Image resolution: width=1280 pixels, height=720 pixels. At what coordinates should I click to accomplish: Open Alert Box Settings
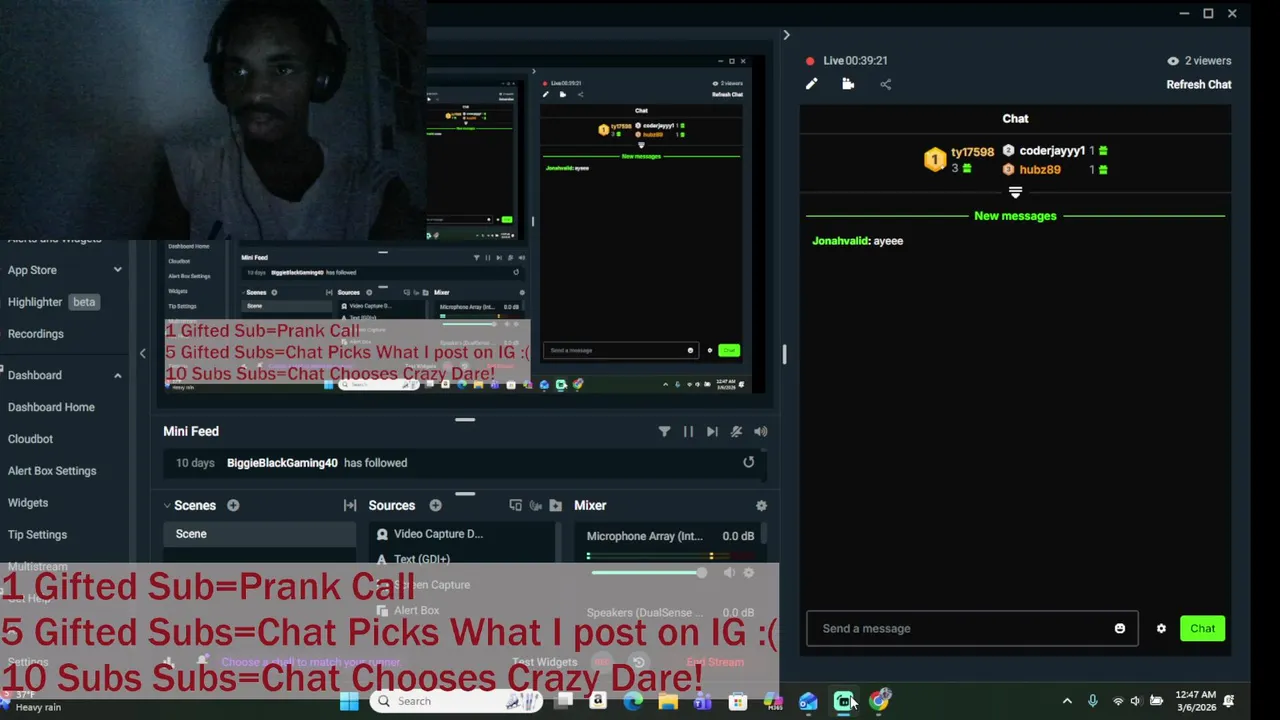pos(52,471)
